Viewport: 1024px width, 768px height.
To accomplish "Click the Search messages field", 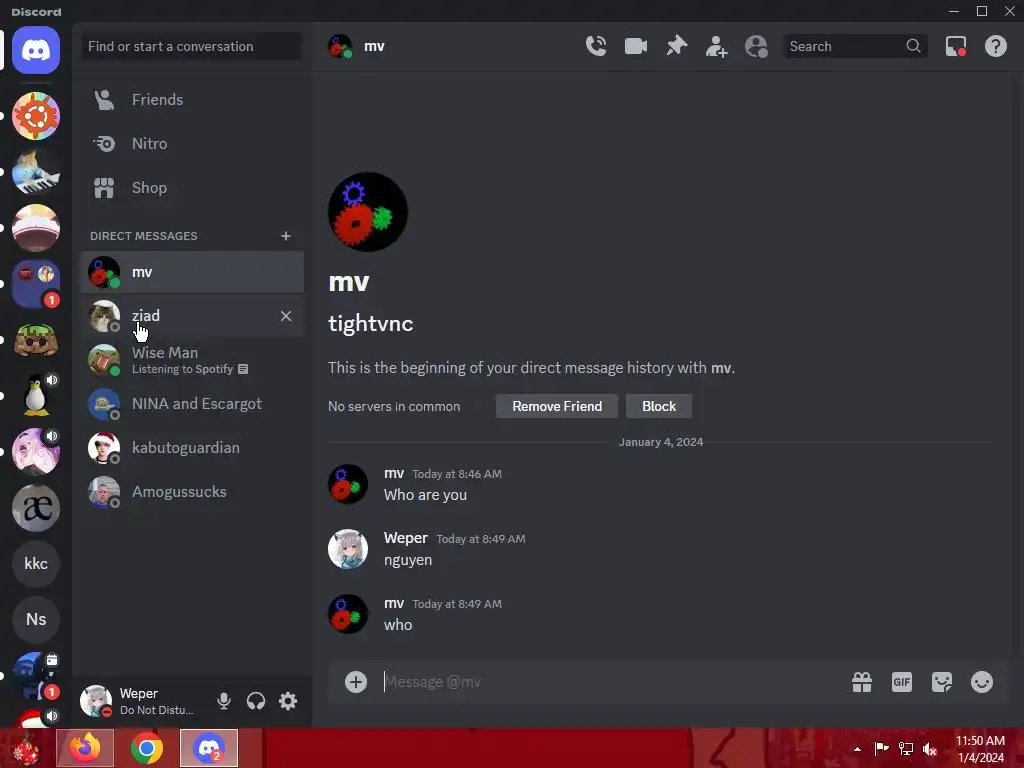I will tap(855, 46).
